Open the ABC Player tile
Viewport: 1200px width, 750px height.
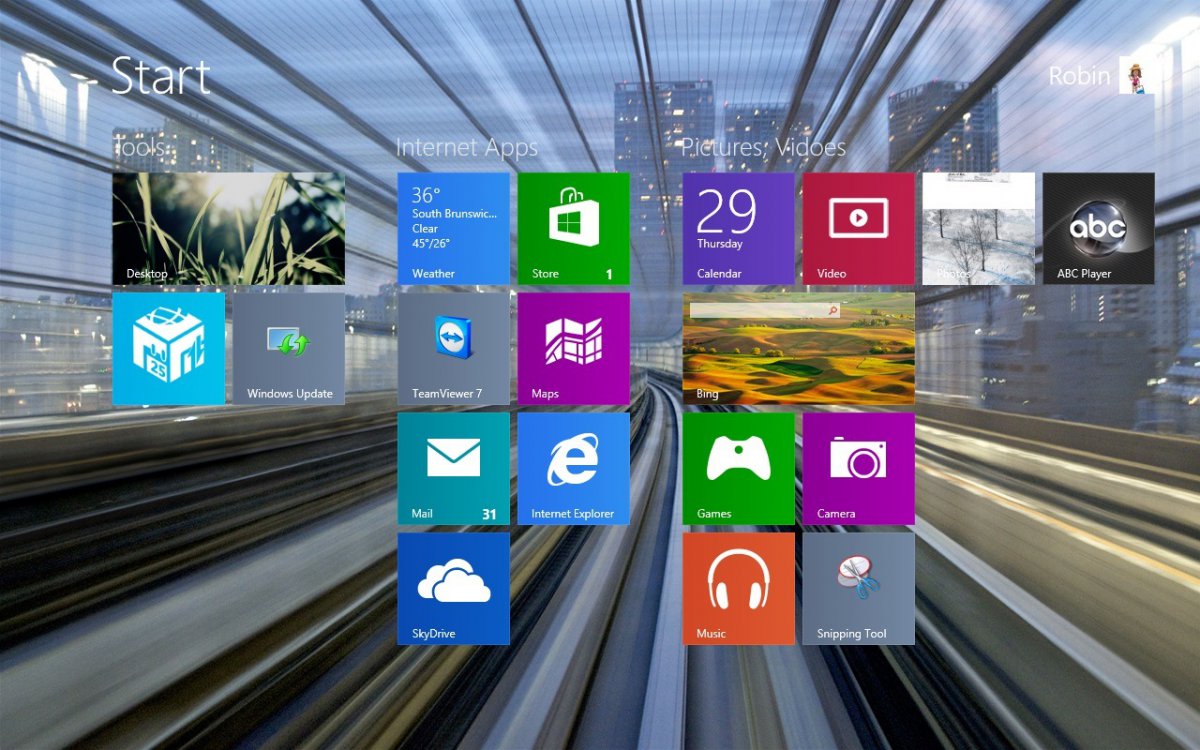point(1098,228)
